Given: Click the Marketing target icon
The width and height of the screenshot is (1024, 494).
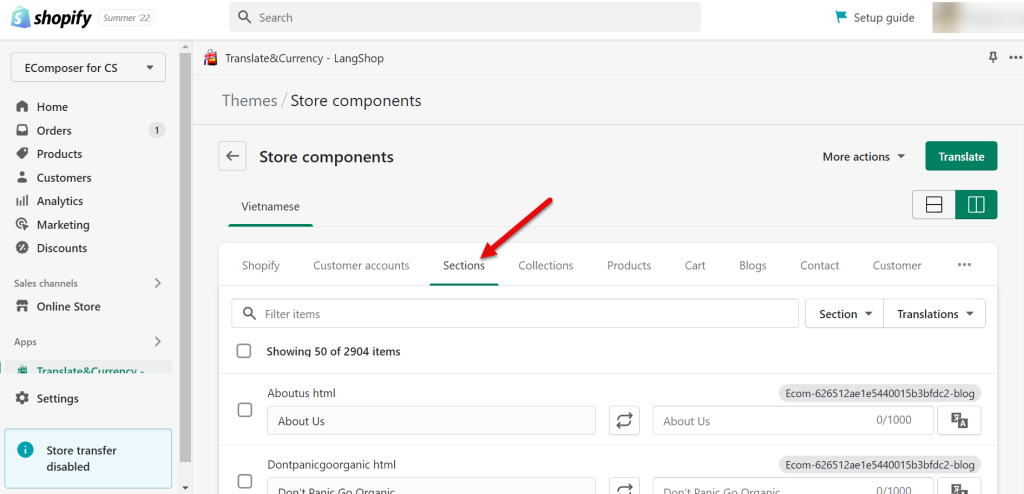Looking at the screenshot, I should pos(22,224).
